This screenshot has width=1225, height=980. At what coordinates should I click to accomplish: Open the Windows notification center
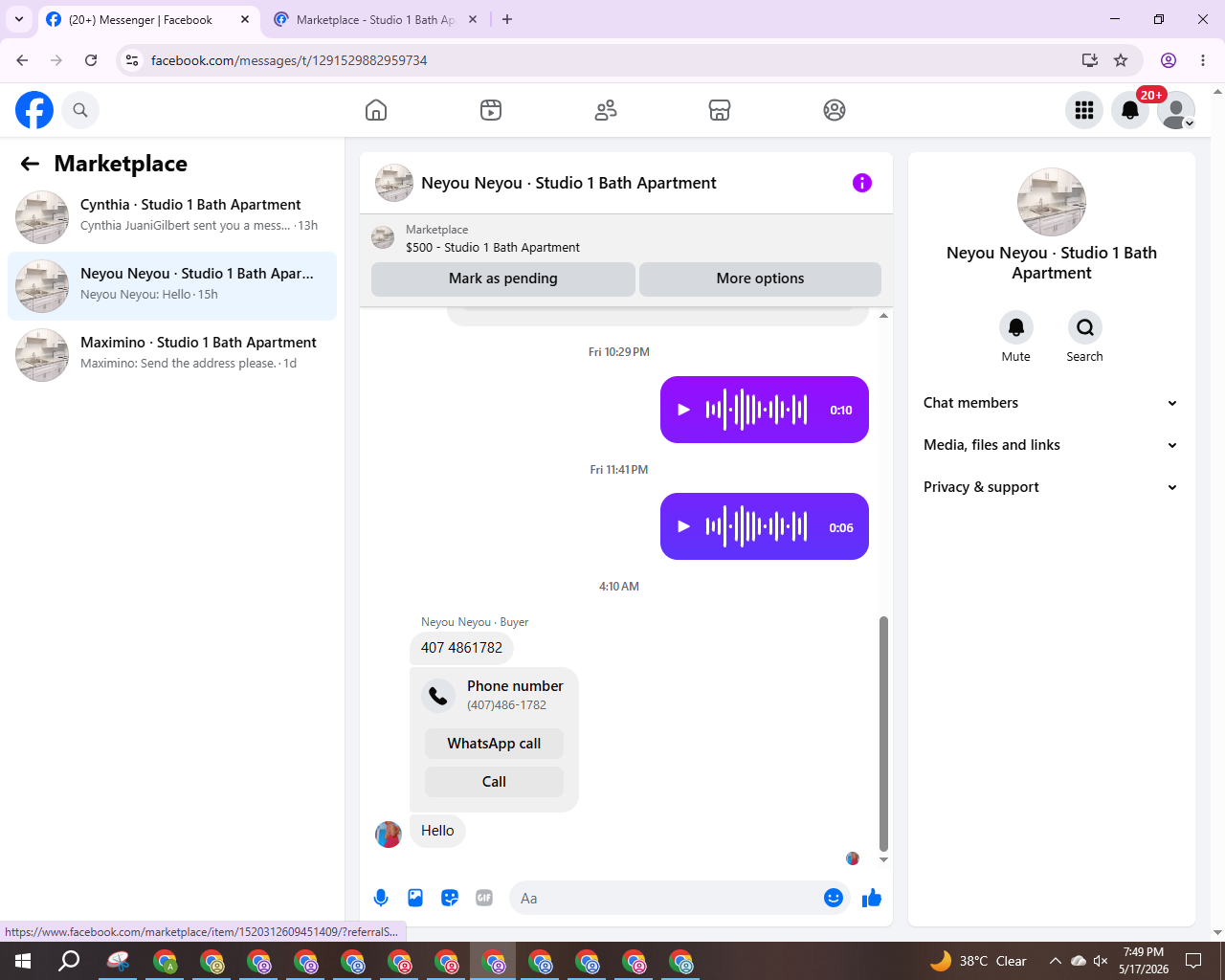1193,961
